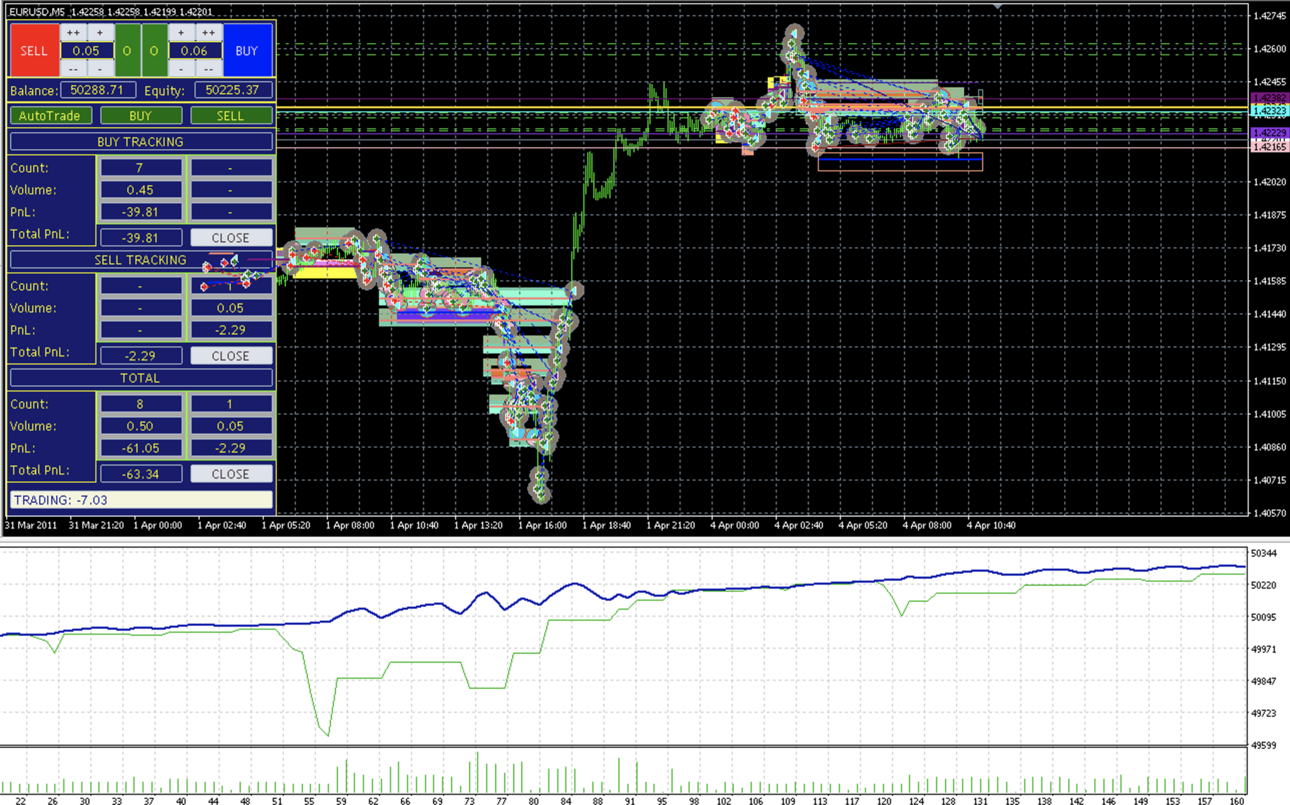
Task: Click the SELL TRACKING header bar
Action: pos(140,260)
